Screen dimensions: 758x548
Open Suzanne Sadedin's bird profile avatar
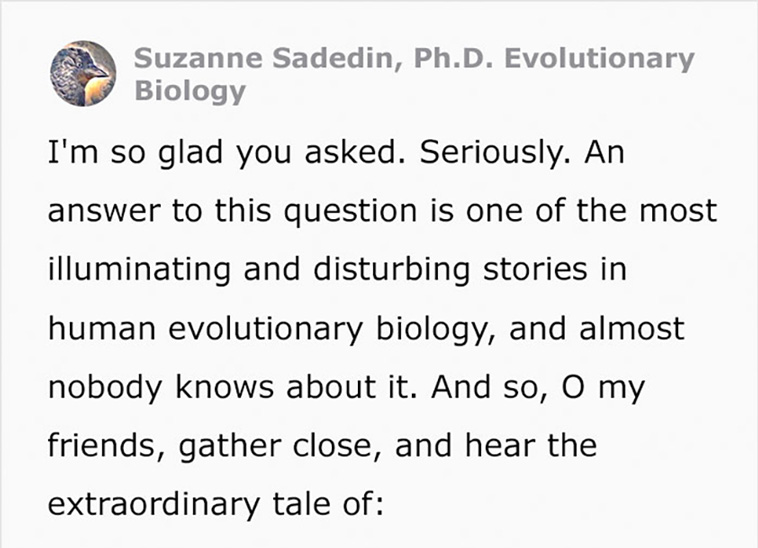click(x=83, y=73)
